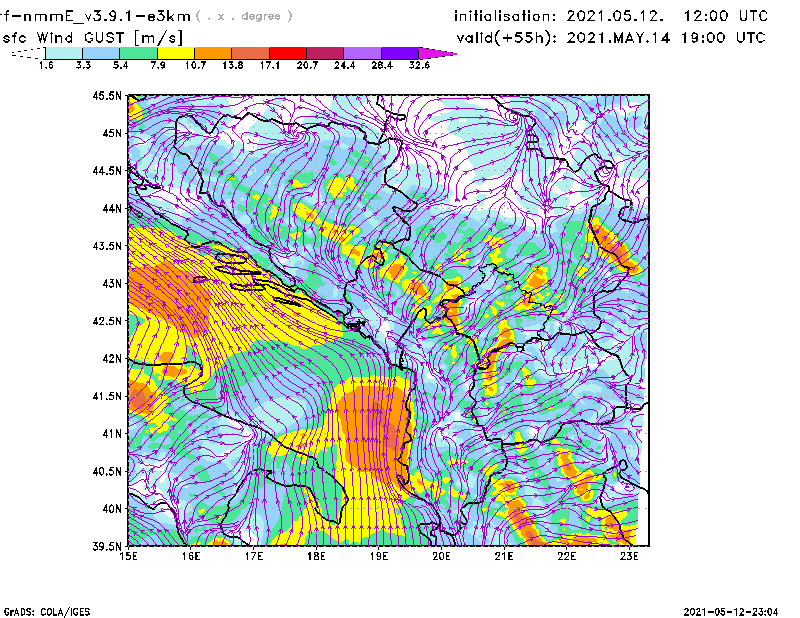Select the violet legend swatch after 28.4

point(400,53)
